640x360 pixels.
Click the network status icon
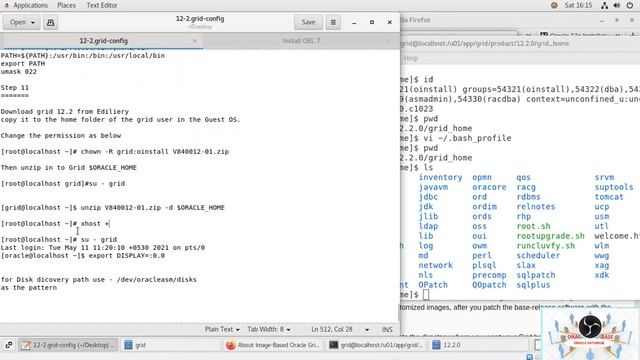click(x=604, y=5)
